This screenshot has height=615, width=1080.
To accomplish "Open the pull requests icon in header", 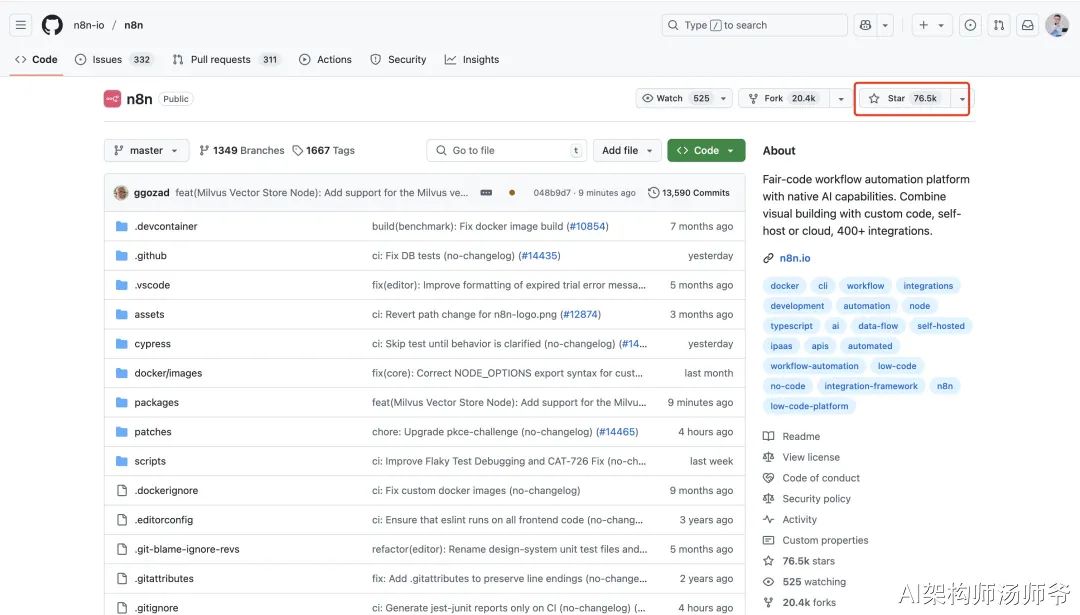I will point(999,25).
